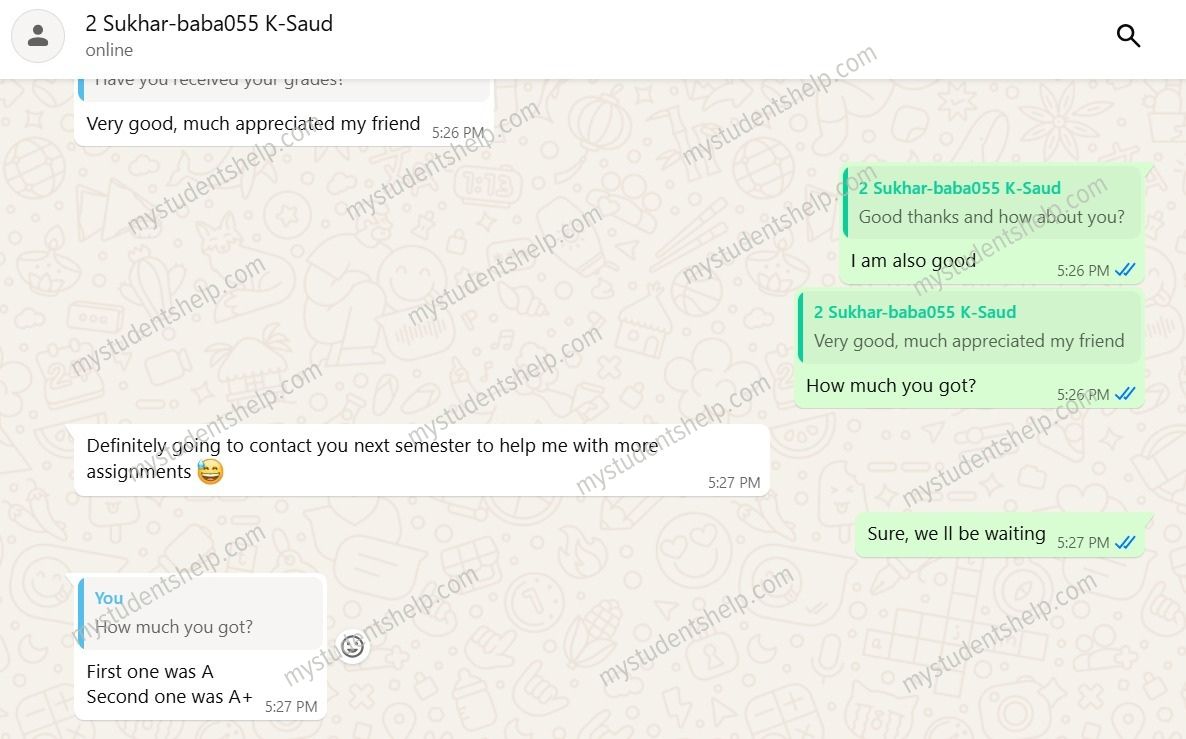
Task: Open the chat search magnifier icon
Action: (1128, 36)
